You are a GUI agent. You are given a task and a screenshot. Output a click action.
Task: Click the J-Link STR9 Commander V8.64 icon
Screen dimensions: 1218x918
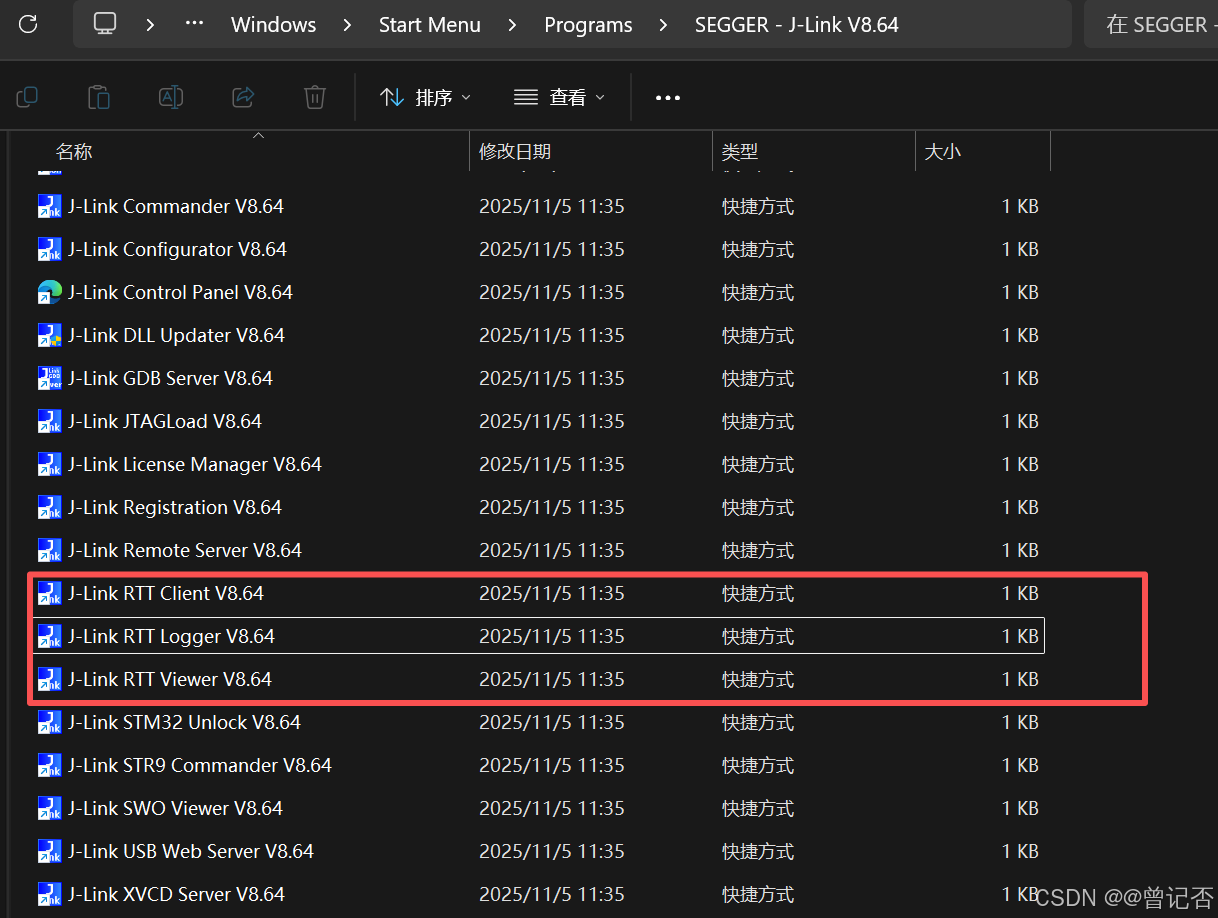(x=49, y=766)
